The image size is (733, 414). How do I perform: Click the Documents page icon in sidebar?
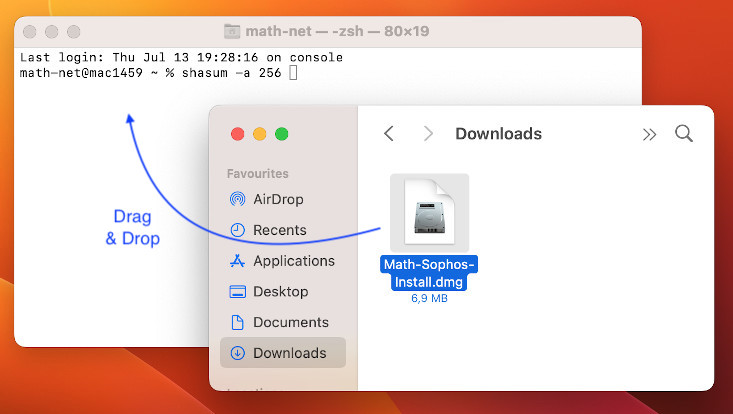point(237,322)
